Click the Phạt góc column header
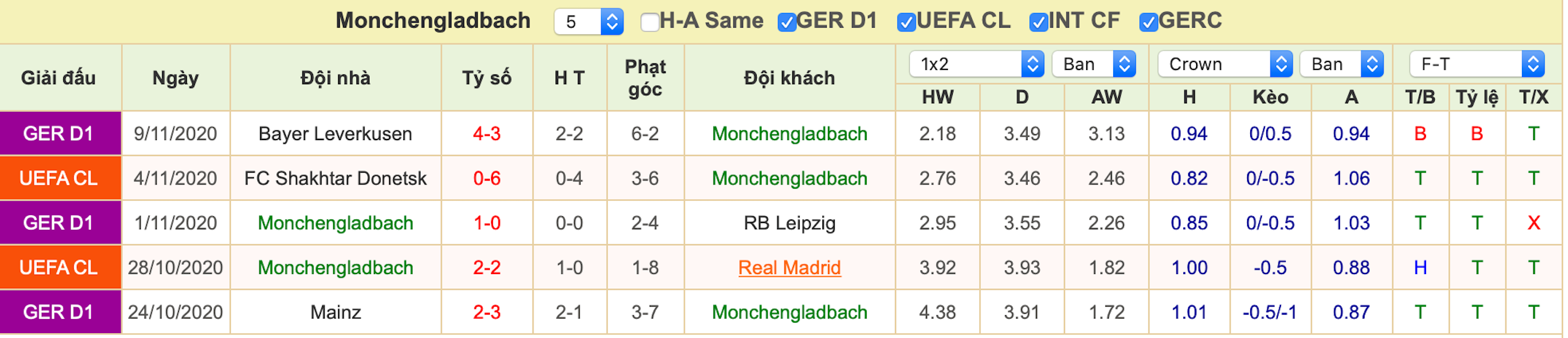1568x338 pixels. click(645, 78)
